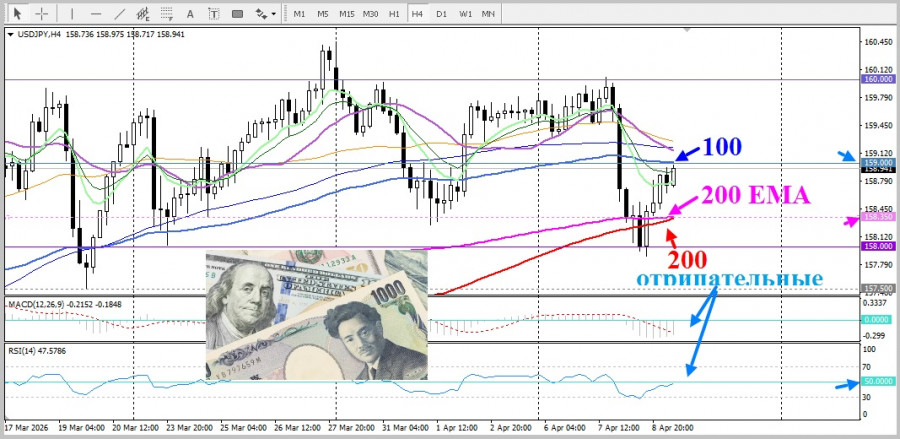Click the 31 Mar 04:00 time label
Viewport: 900px width, 439px height.
[x=405, y=428]
